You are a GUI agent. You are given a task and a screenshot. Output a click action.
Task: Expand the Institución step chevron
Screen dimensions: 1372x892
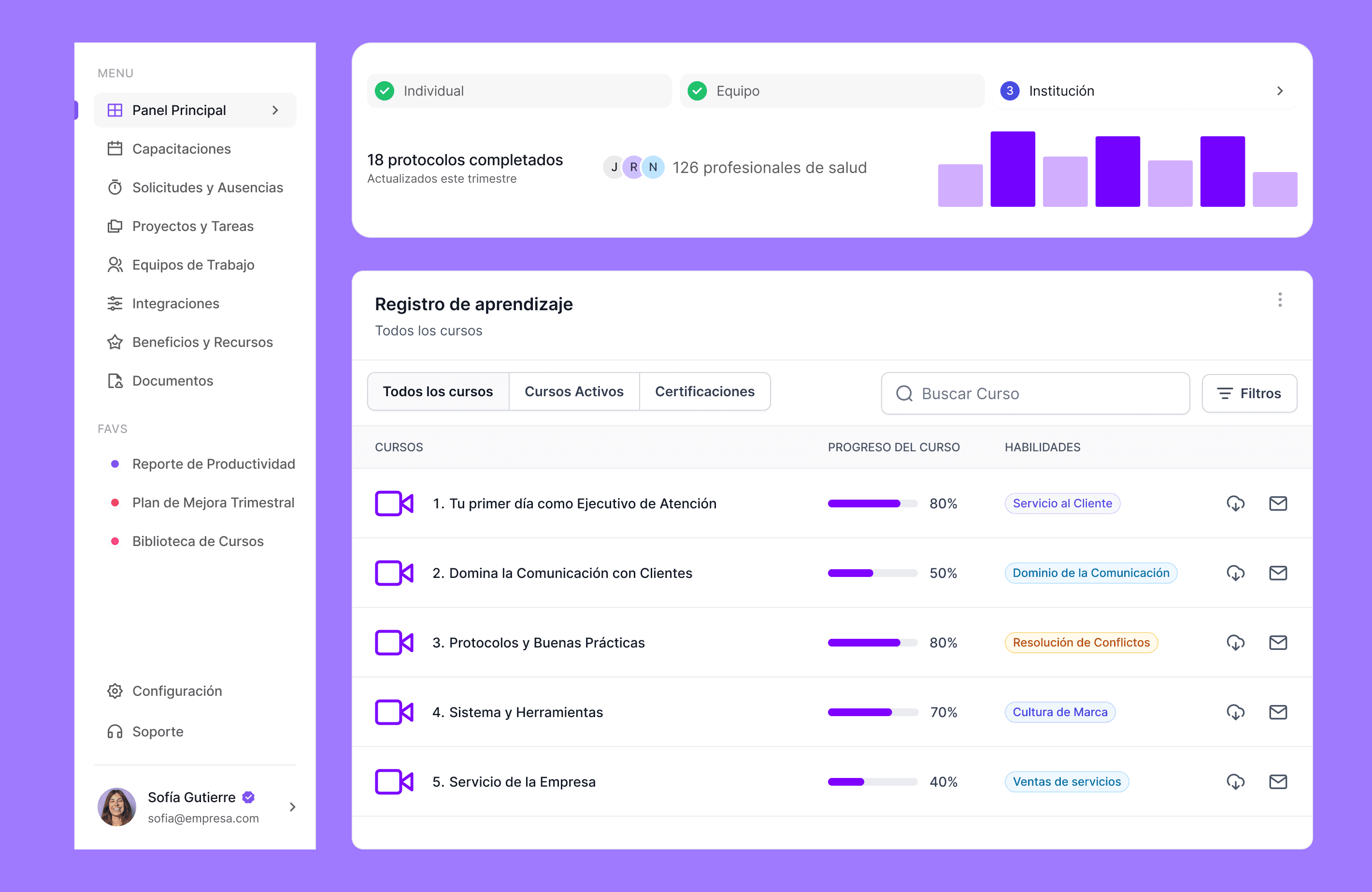click(1280, 91)
